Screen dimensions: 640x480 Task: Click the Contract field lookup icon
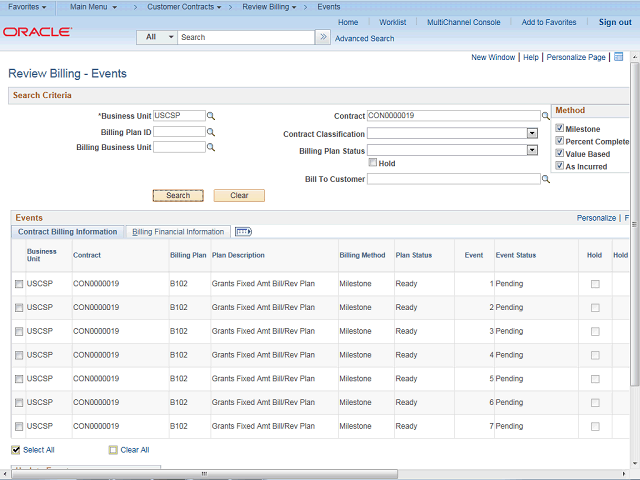pyautogui.click(x=546, y=116)
